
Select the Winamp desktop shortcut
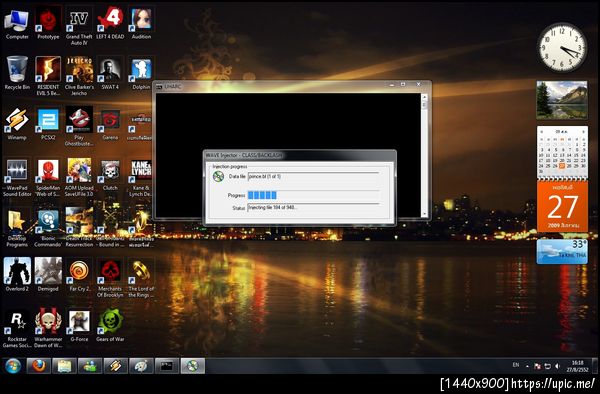[17, 124]
